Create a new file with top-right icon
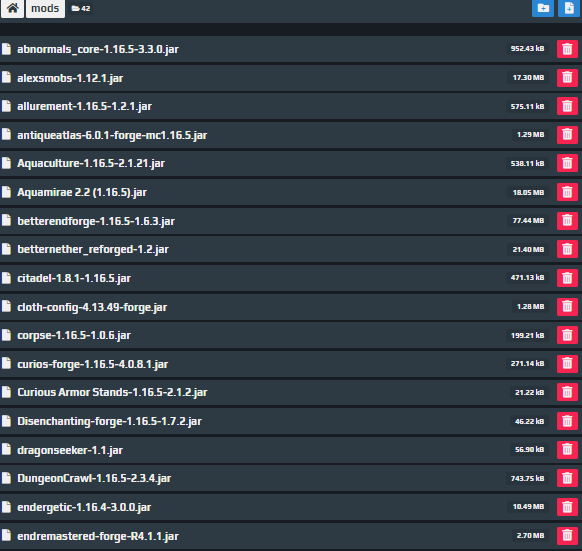Screen dimensions: 582x551 (x=569, y=8)
